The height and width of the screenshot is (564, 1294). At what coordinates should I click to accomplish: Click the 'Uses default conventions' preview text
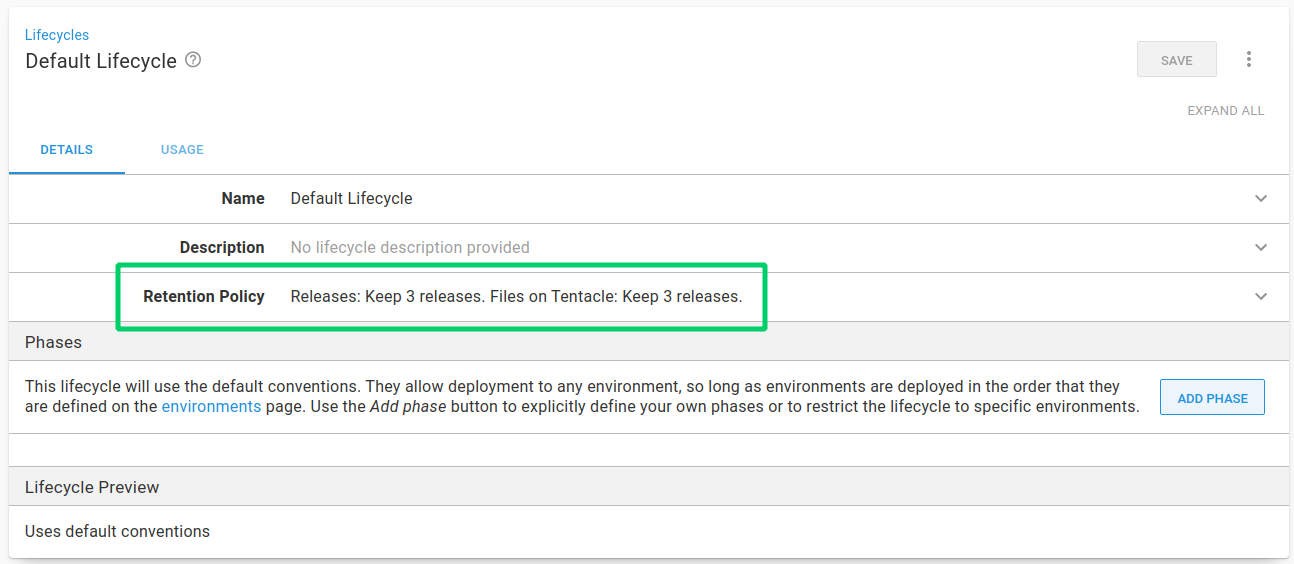(x=117, y=532)
